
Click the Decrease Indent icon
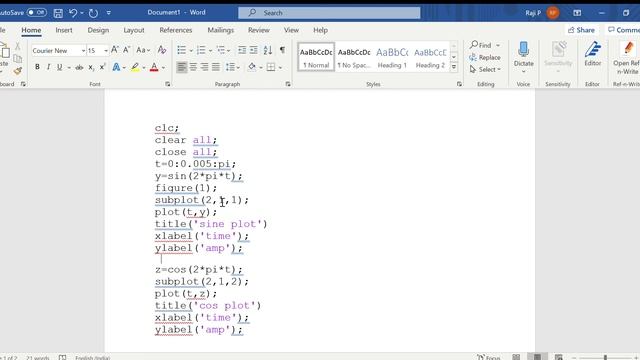pyautogui.click(x=242, y=50)
